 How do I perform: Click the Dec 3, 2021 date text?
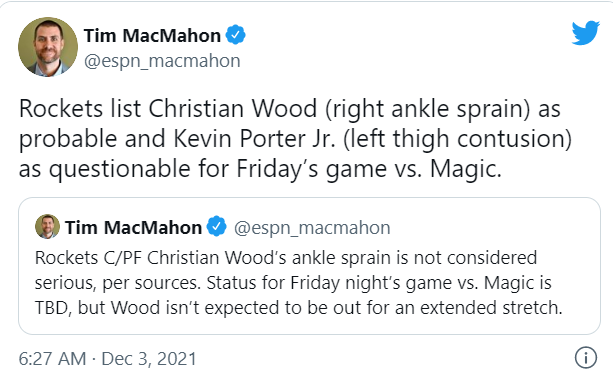(x=149, y=359)
